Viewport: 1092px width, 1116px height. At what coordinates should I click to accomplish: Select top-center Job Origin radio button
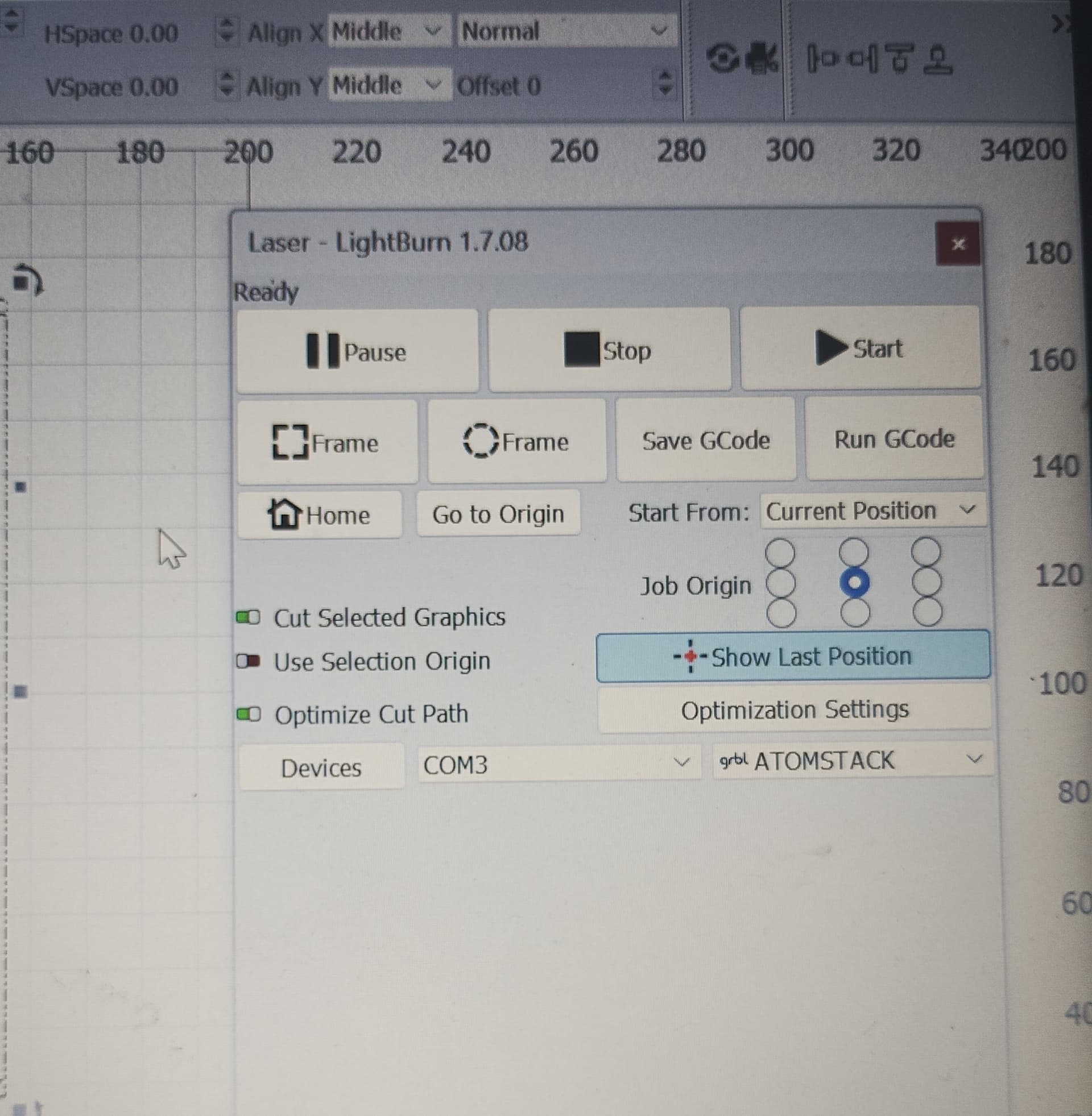[854, 552]
